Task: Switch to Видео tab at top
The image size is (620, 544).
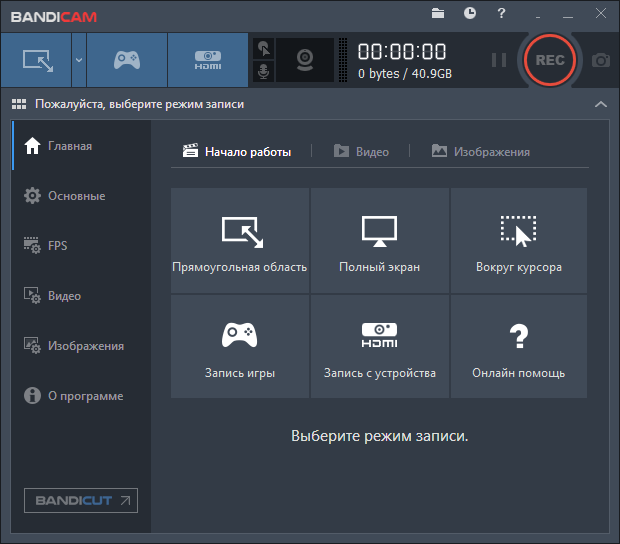Action: click(361, 151)
